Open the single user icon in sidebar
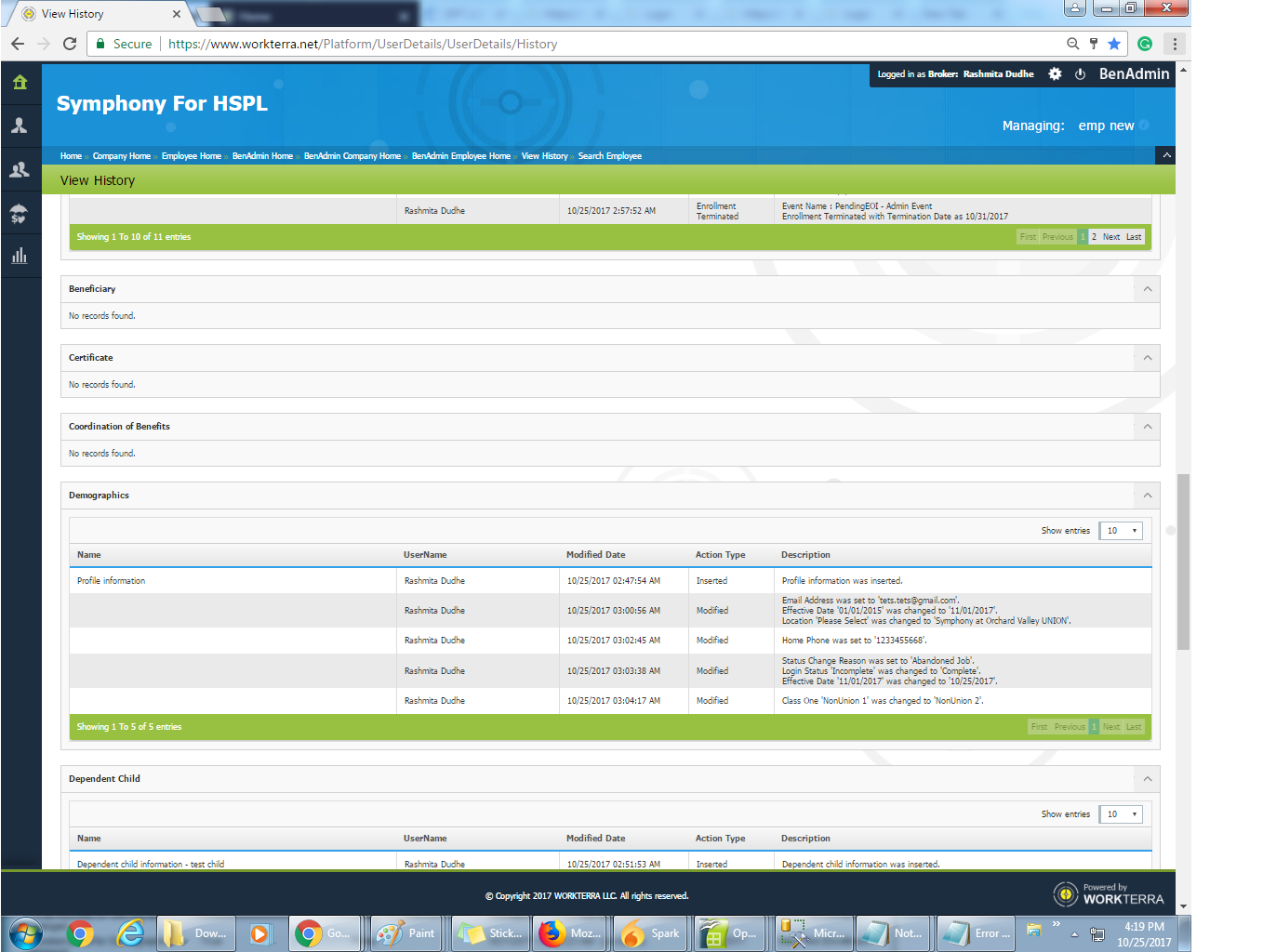Screen dimensions: 1263x952 pos(20,126)
